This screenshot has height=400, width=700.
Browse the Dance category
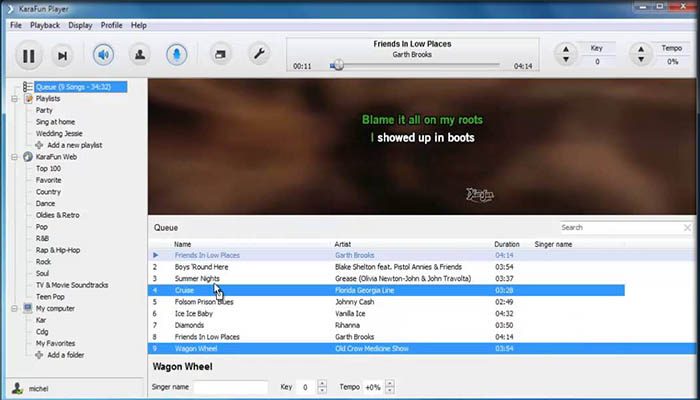coord(46,204)
